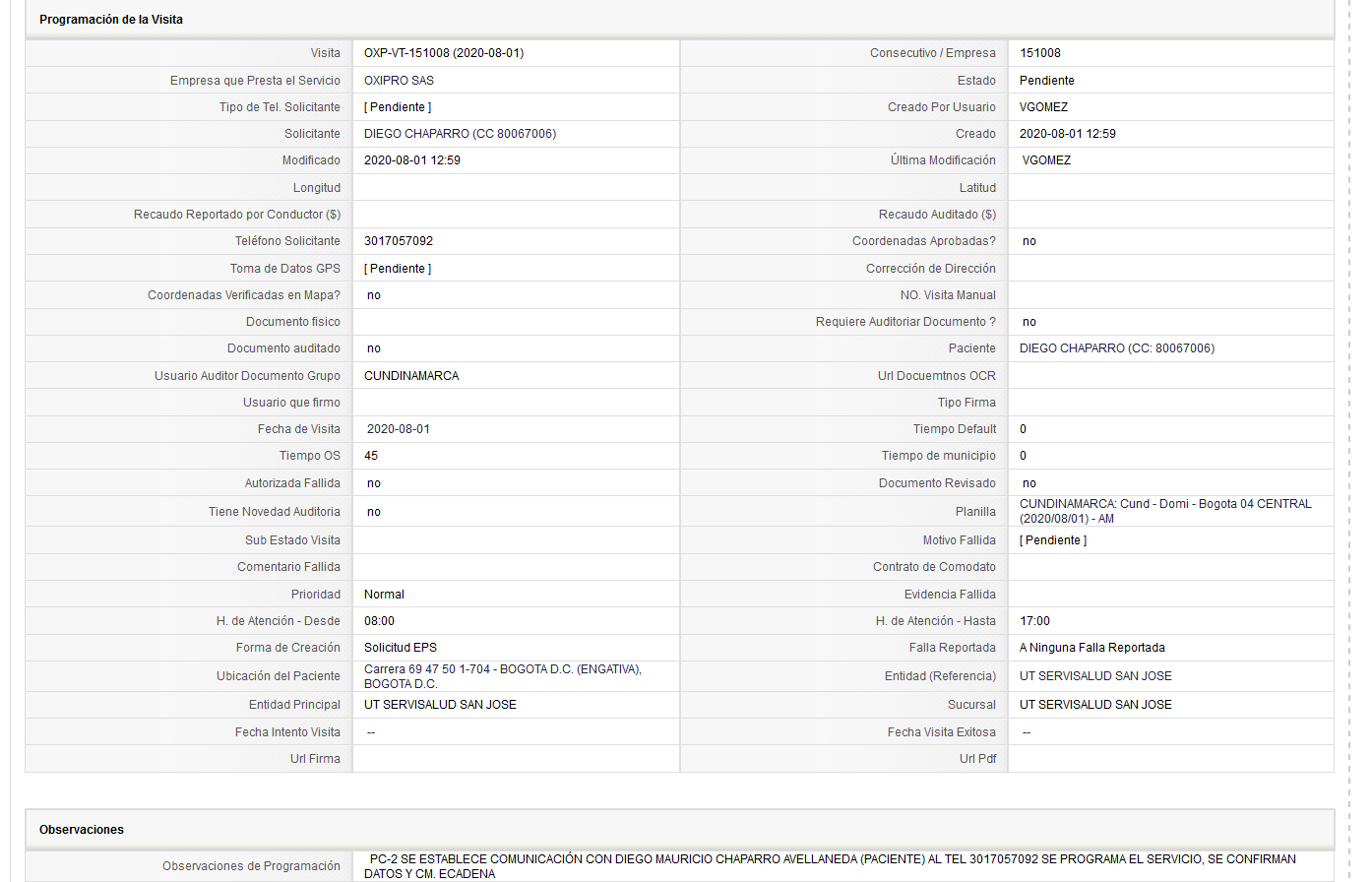Viewport: 1372px width, 882px height.
Task: Click [Pendiente] value for Toma de Datos GPS
Action: (x=398, y=269)
